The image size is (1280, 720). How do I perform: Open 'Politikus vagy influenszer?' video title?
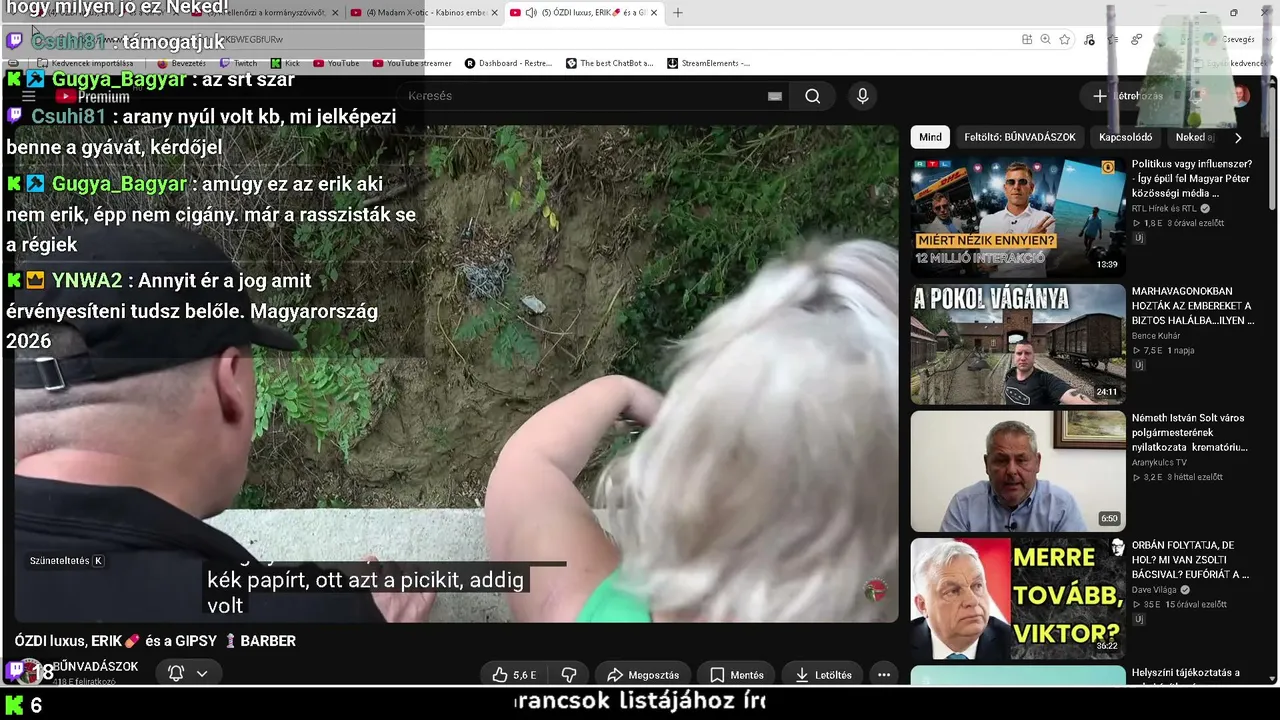coord(1192,178)
